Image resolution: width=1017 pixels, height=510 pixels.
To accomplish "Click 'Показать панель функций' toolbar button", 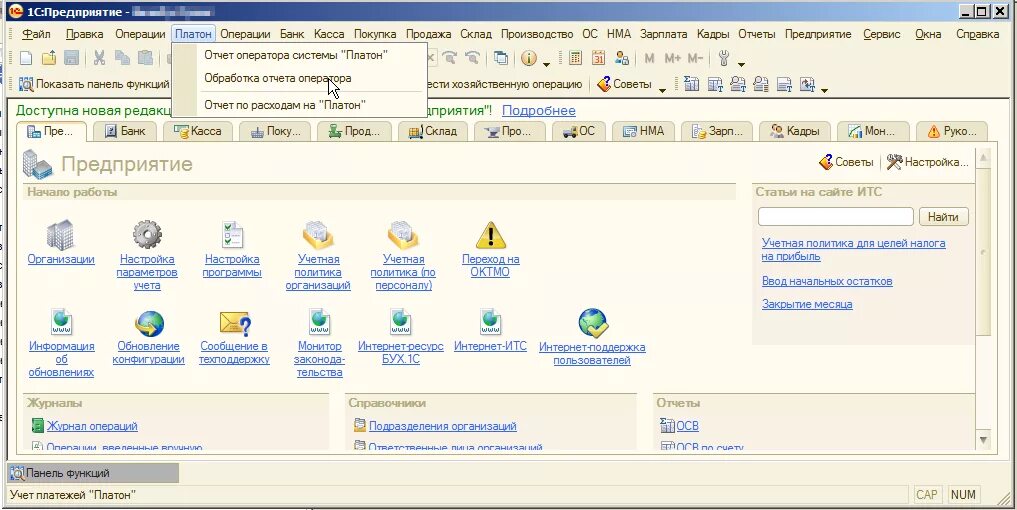I will tap(94, 84).
